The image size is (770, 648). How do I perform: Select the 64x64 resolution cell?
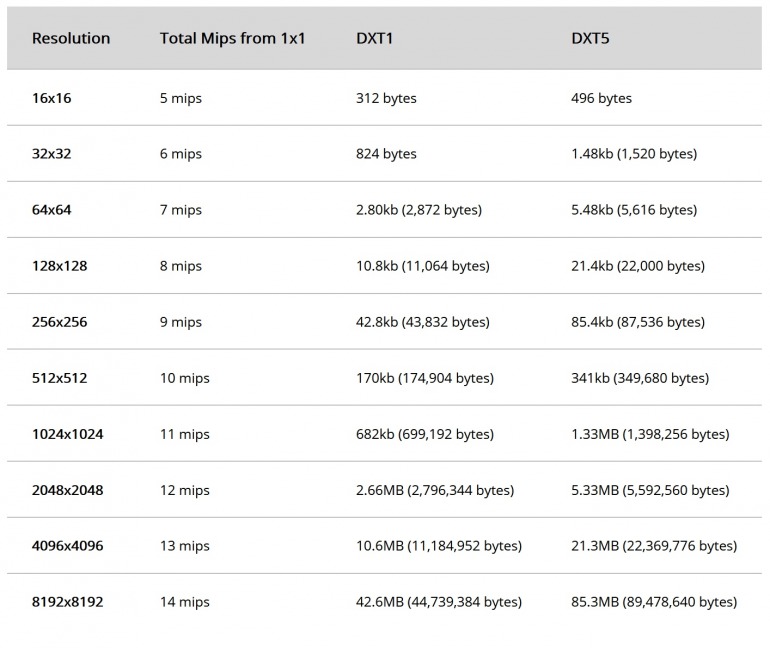click(52, 210)
